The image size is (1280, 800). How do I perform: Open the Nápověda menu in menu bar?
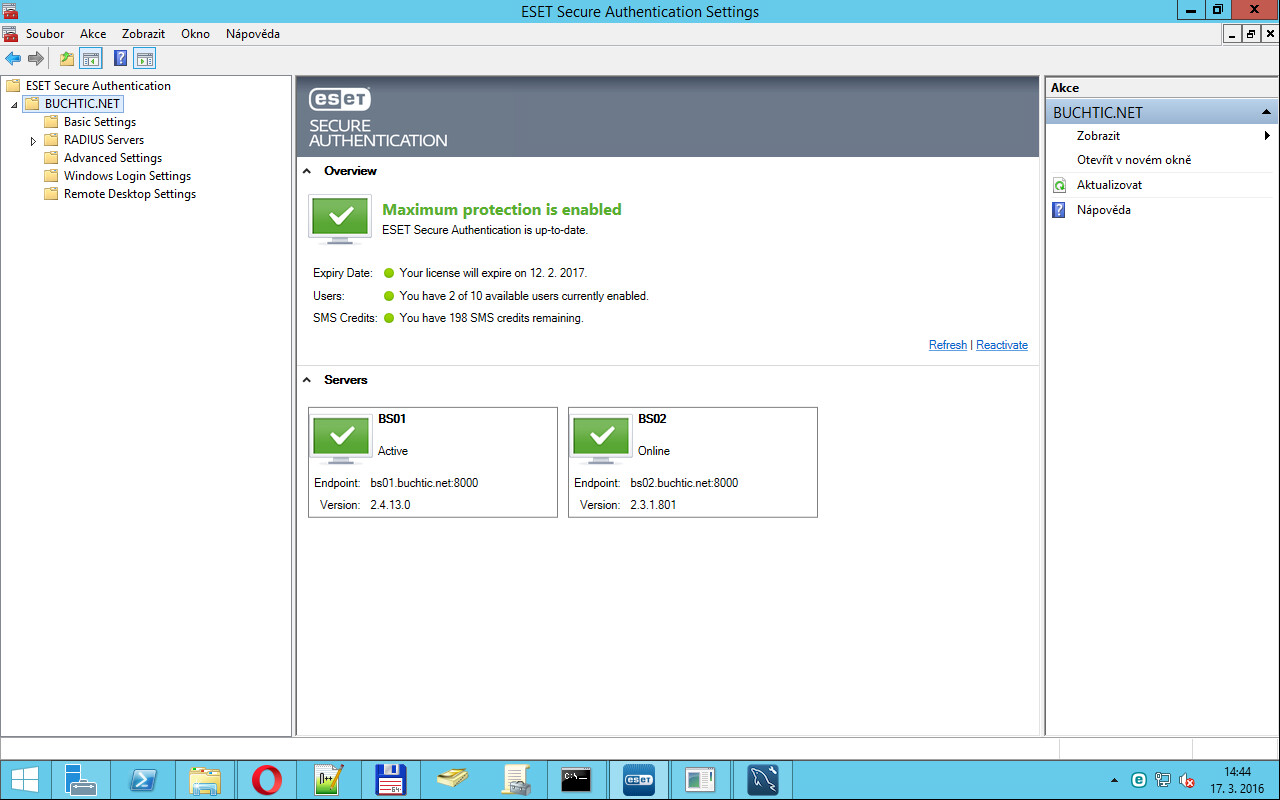(x=253, y=34)
